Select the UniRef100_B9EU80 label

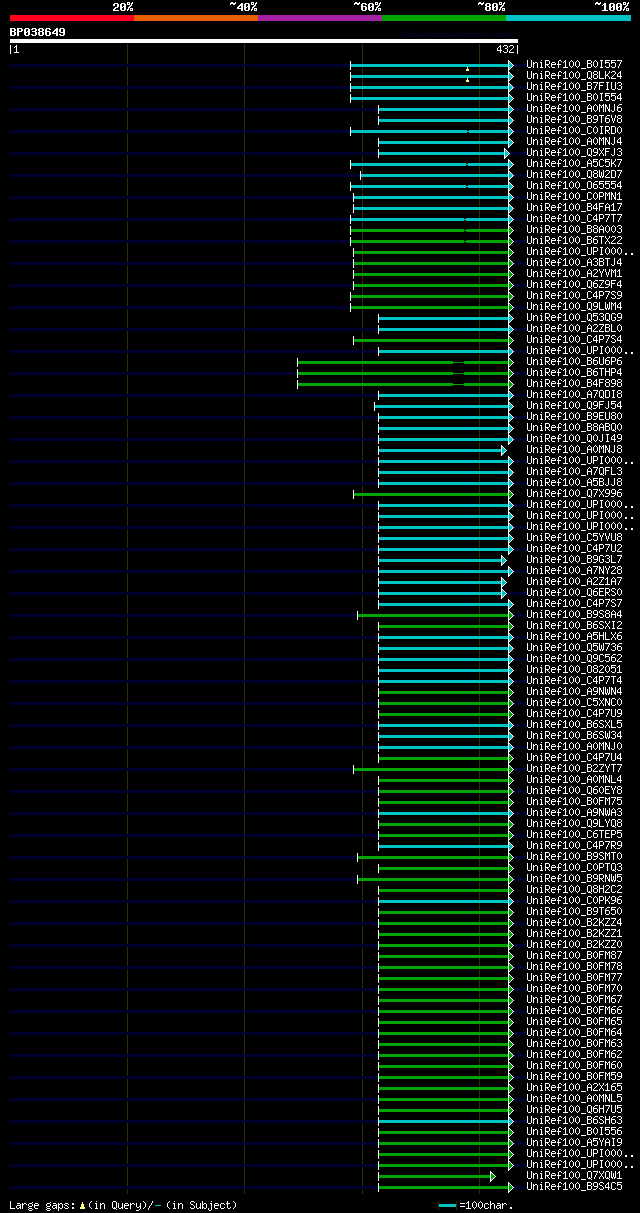point(574,416)
